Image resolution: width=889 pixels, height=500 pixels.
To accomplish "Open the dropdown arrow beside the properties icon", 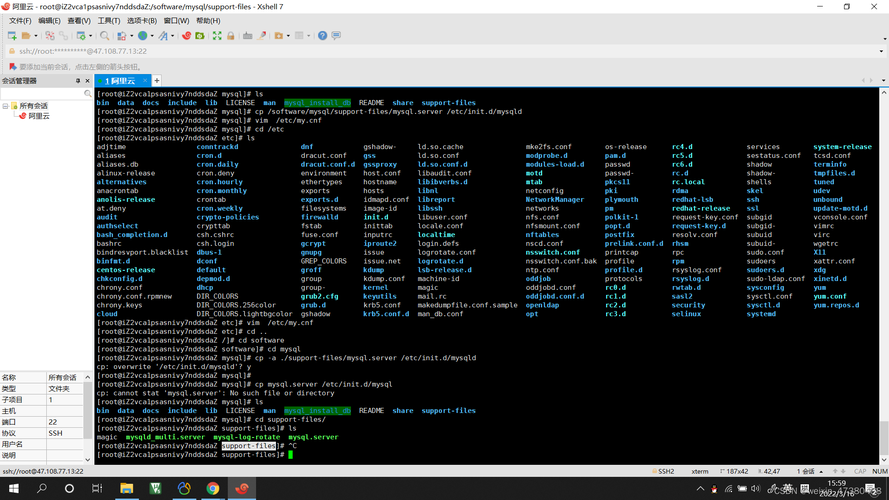I will point(91,36).
